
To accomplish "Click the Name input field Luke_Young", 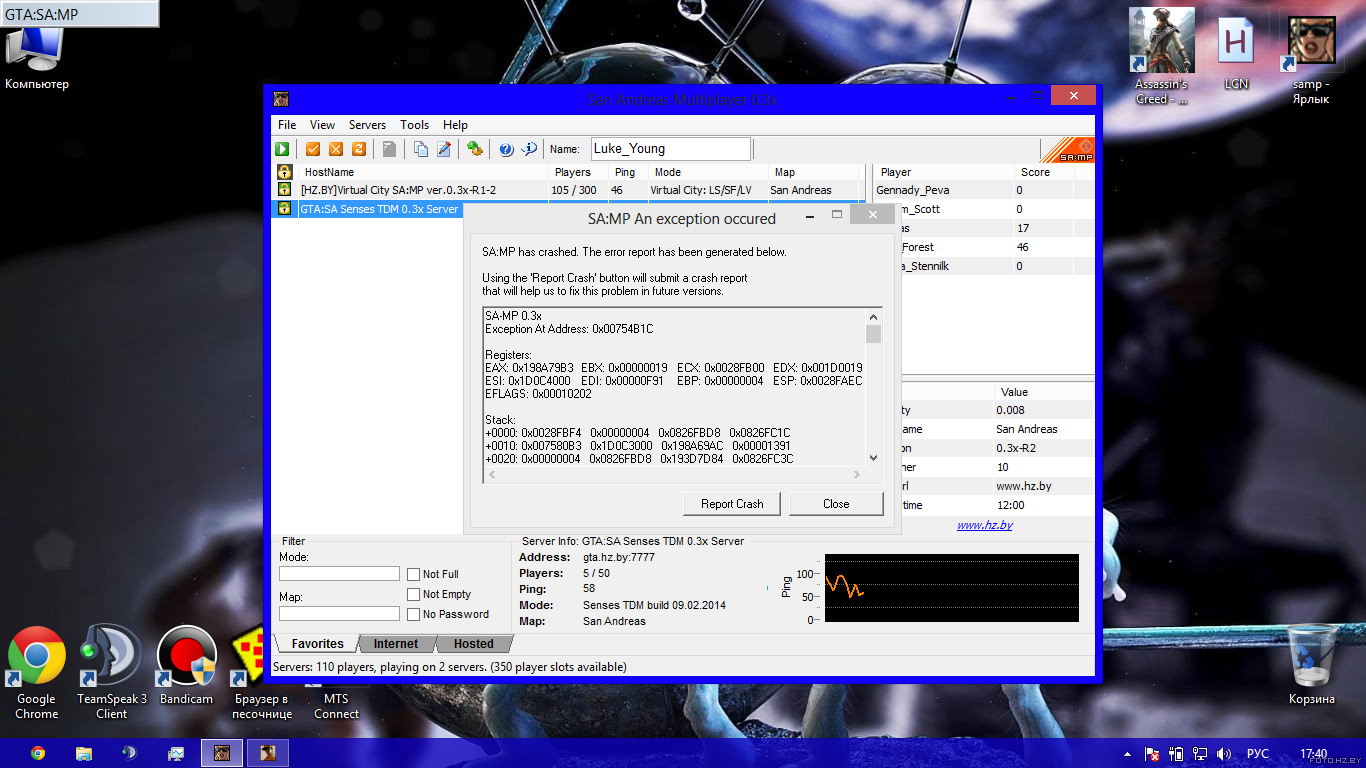I will point(670,149).
